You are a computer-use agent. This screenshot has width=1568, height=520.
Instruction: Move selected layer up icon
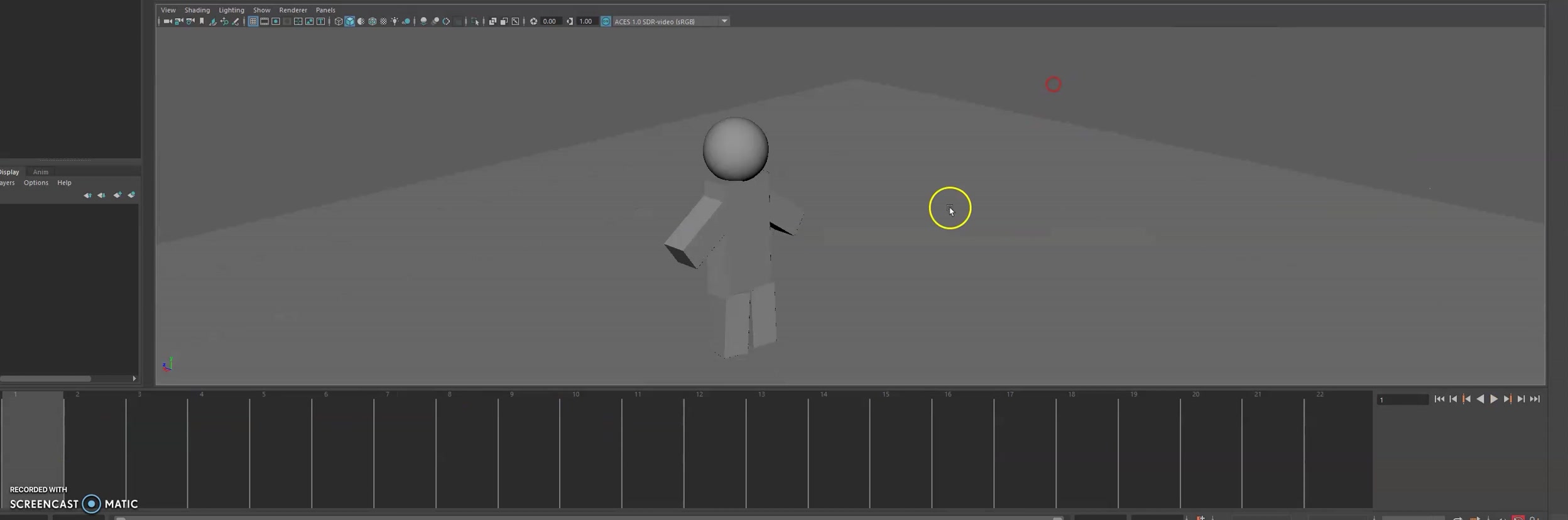(87, 195)
